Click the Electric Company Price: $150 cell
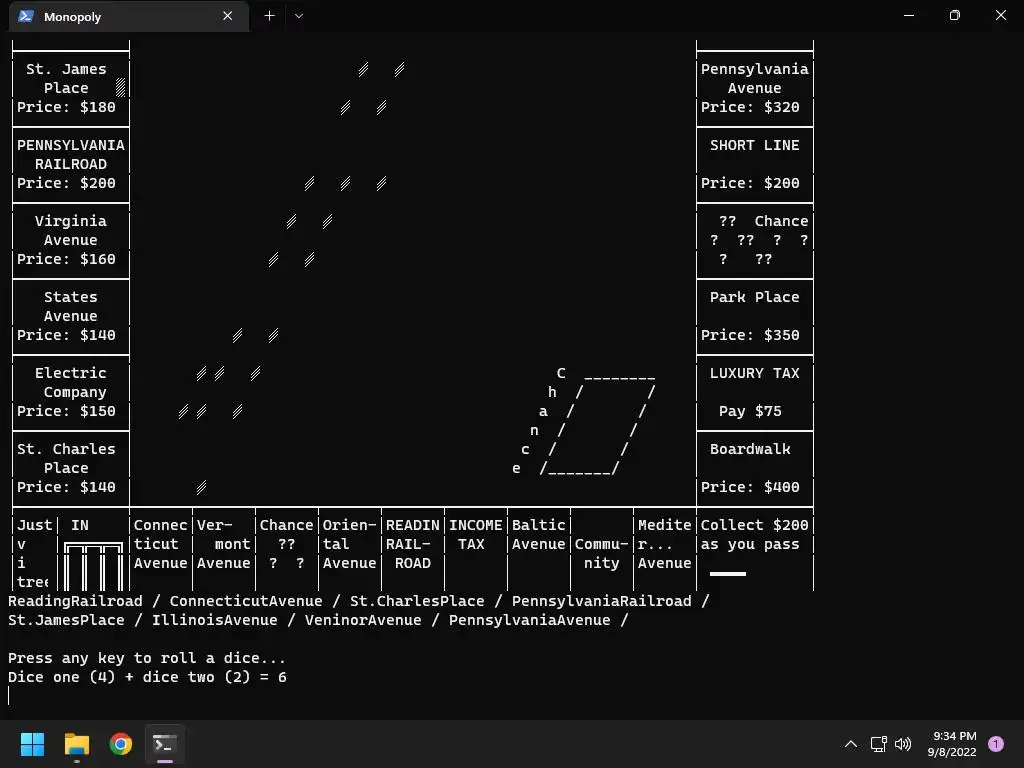 click(71, 392)
